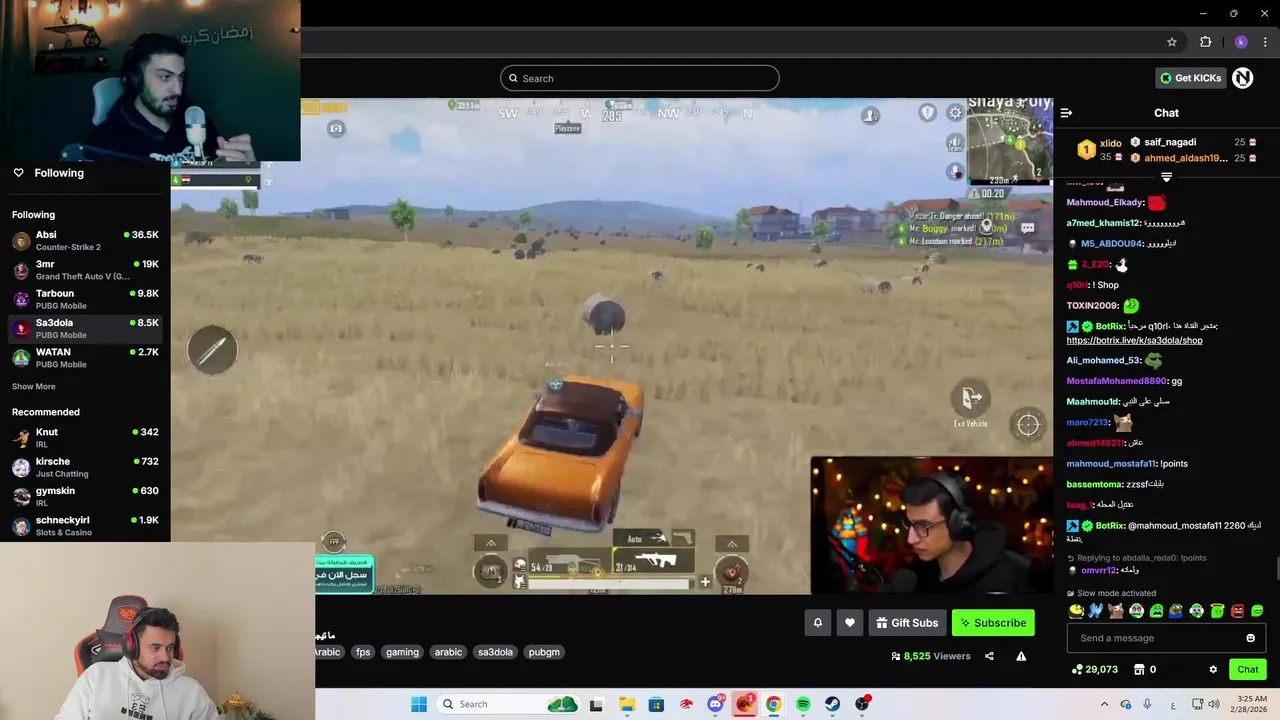The width and height of the screenshot is (1280, 720).
Task: Open the Tarboun channel
Action: pyautogui.click(x=85, y=299)
